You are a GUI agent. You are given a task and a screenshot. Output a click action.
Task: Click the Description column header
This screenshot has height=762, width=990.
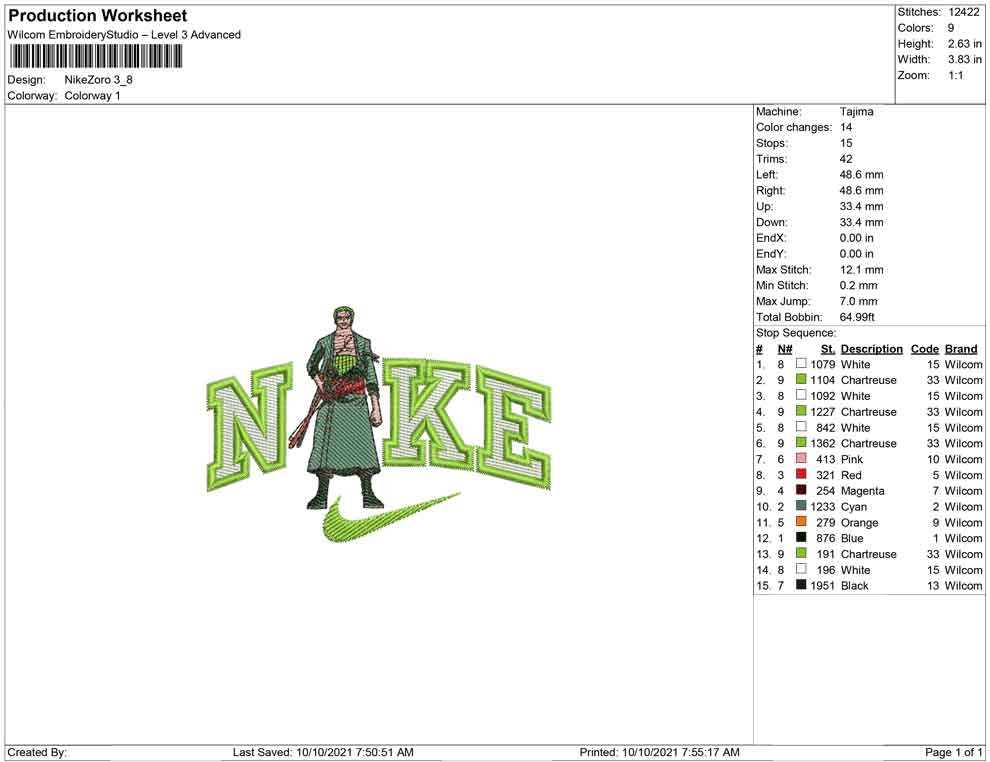pyautogui.click(x=871, y=349)
